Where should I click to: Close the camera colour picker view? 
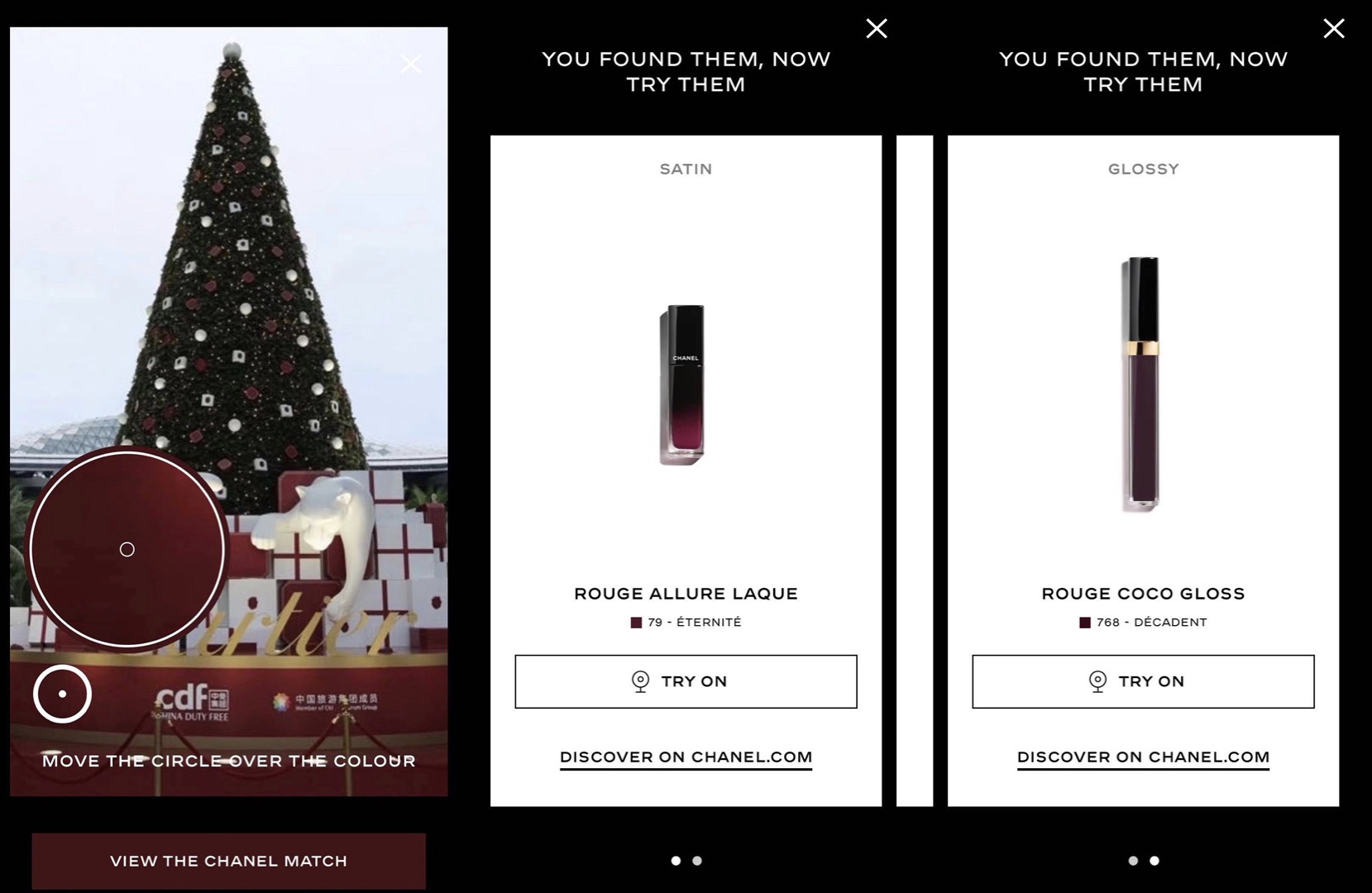[411, 64]
